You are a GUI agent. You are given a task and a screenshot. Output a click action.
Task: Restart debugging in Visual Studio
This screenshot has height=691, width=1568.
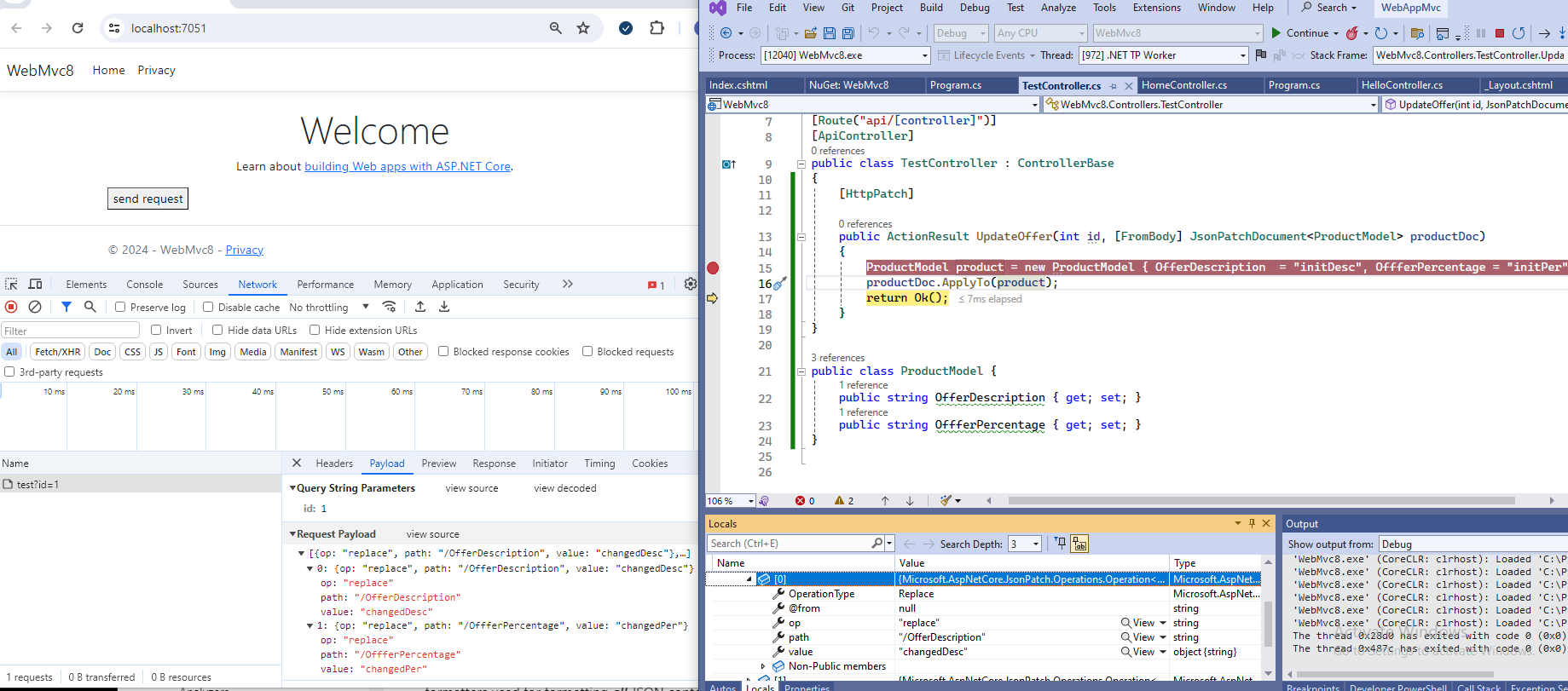coord(1519,33)
